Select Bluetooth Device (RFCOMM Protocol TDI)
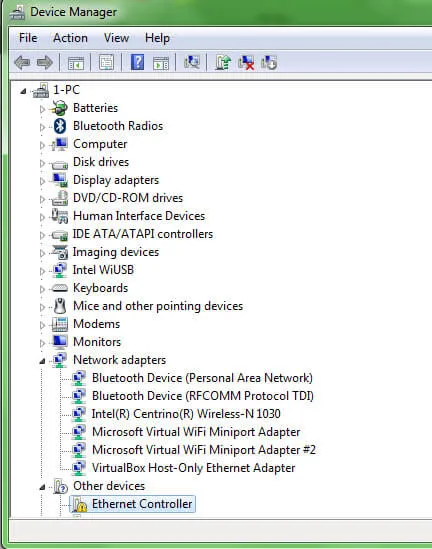Viewport: 432px width, 549px height. pyautogui.click(x=203, y=396)
